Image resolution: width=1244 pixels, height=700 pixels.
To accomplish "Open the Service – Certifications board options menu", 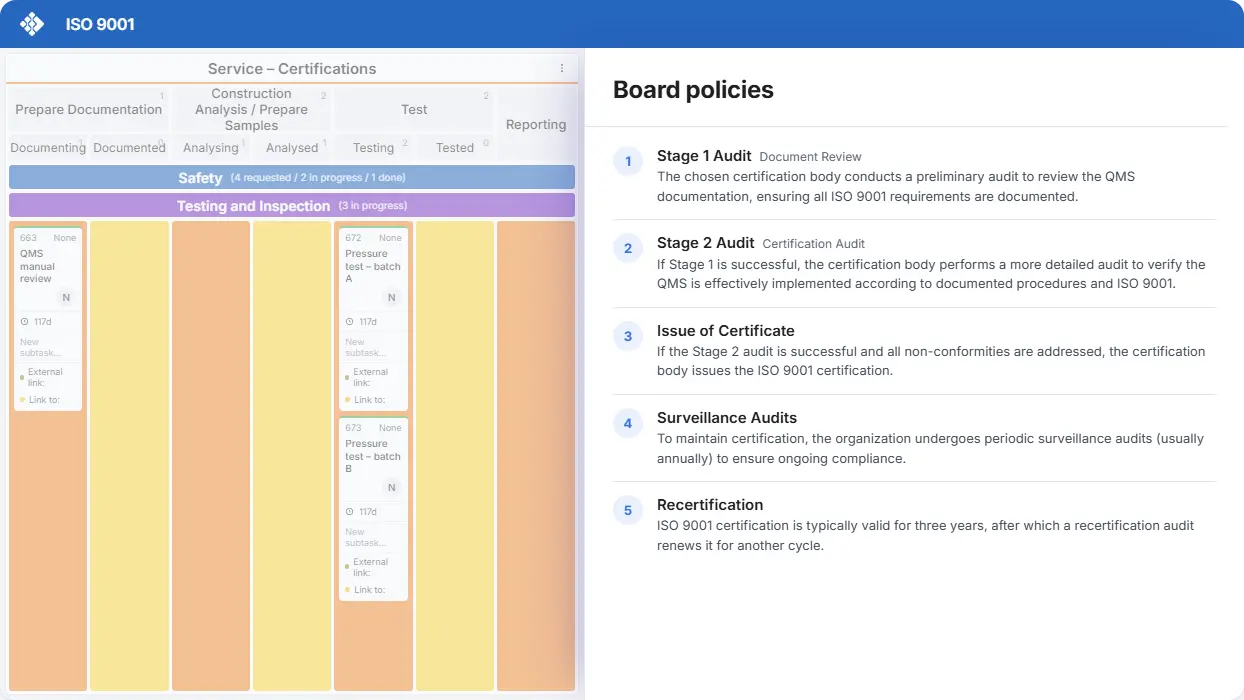I will point(562,69).
